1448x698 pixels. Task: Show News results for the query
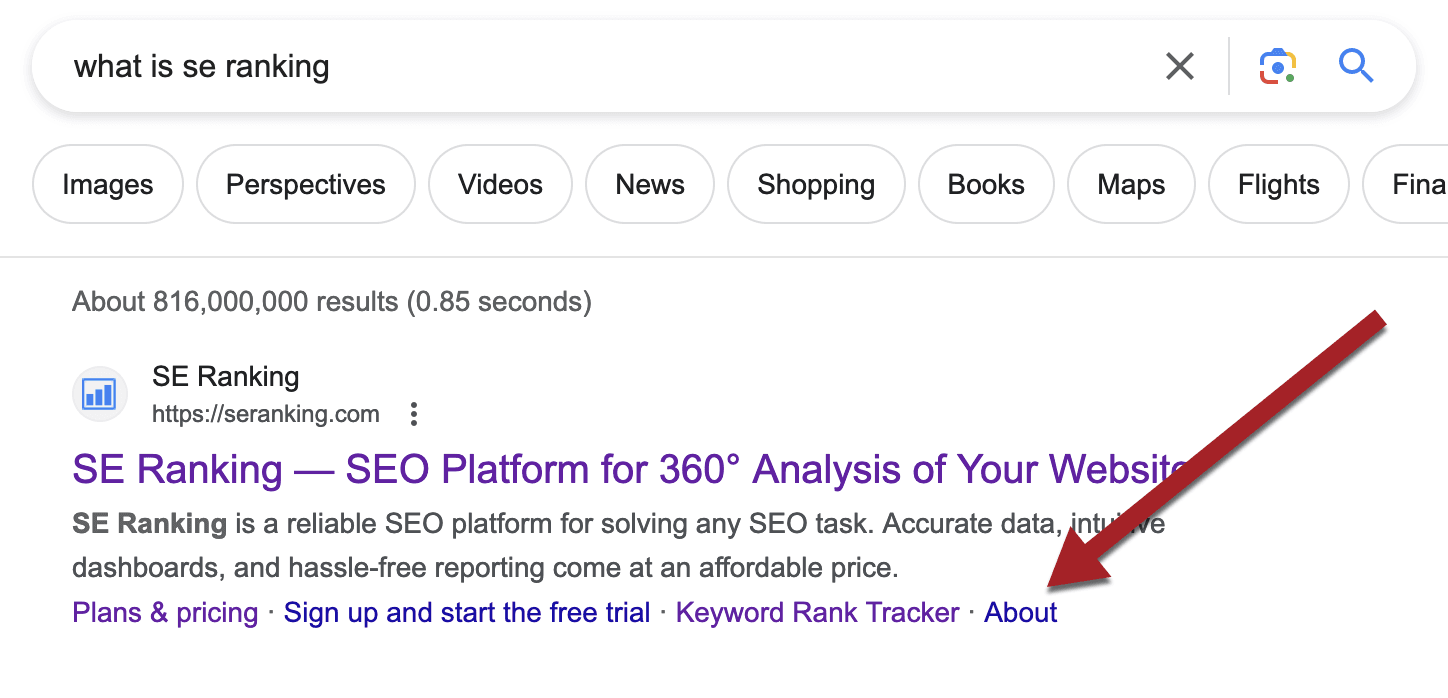(649, 184)
